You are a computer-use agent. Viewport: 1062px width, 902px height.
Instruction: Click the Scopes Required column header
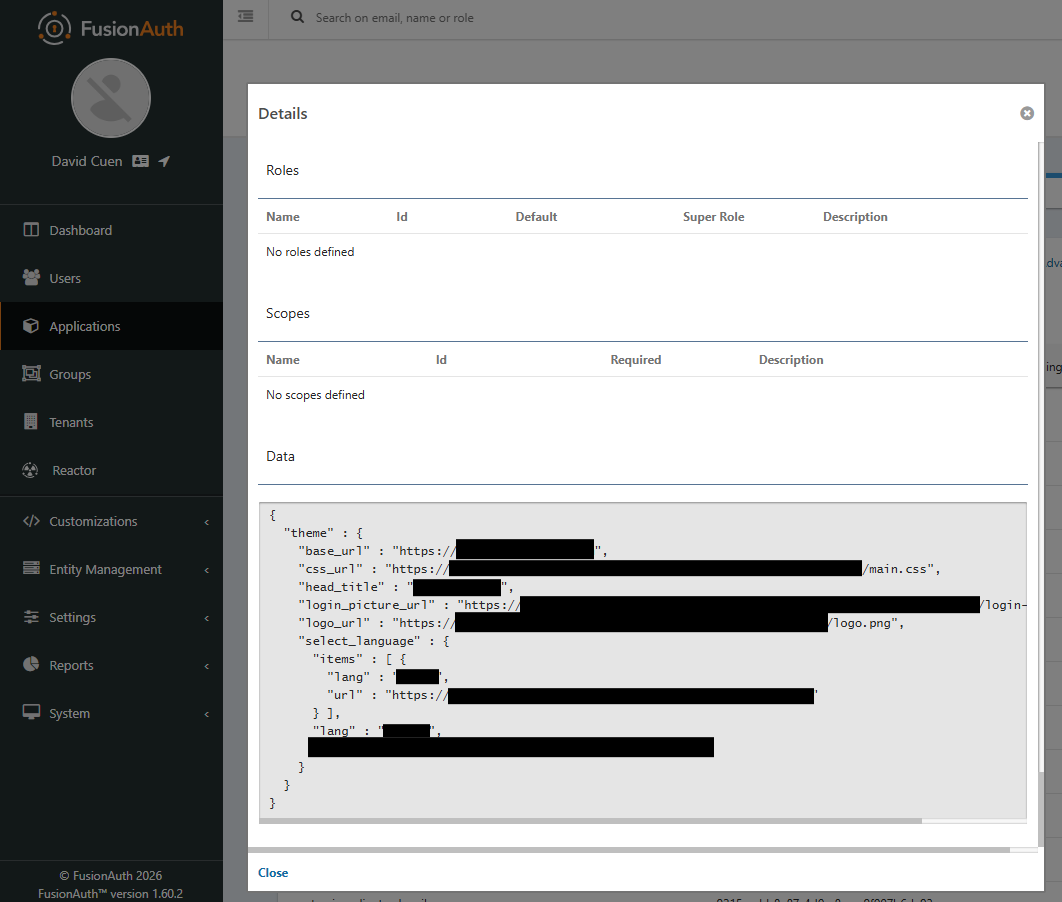click(x=635, y=360)
